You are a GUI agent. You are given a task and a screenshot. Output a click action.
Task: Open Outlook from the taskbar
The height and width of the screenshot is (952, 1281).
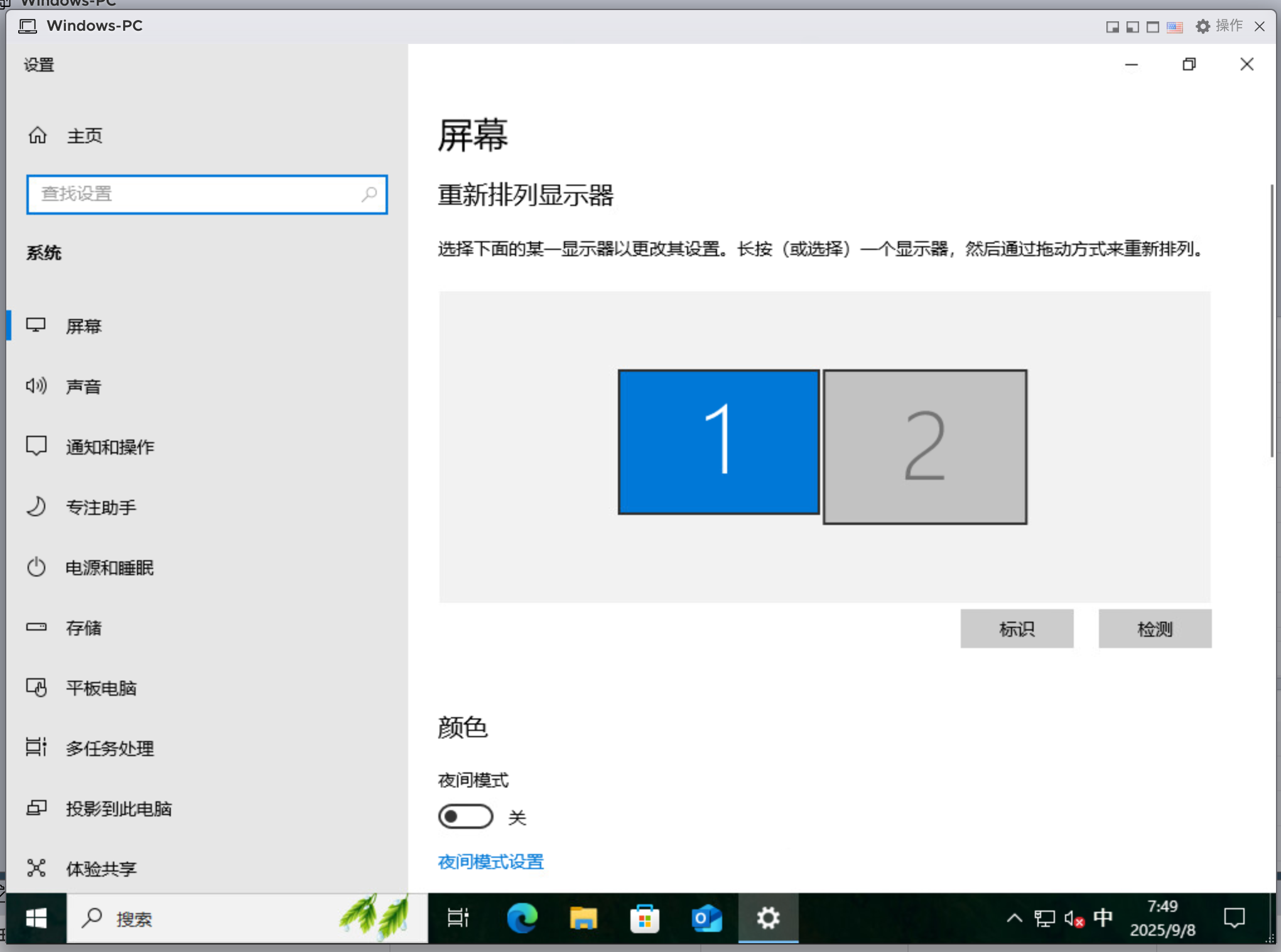[706, 918]
